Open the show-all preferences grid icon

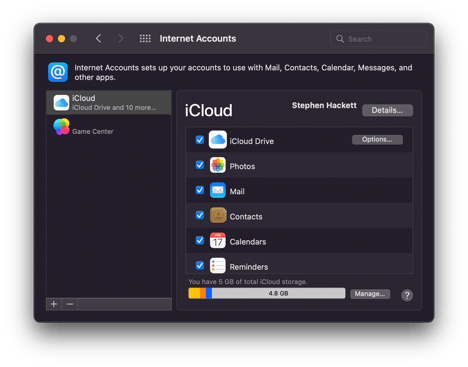145,39
